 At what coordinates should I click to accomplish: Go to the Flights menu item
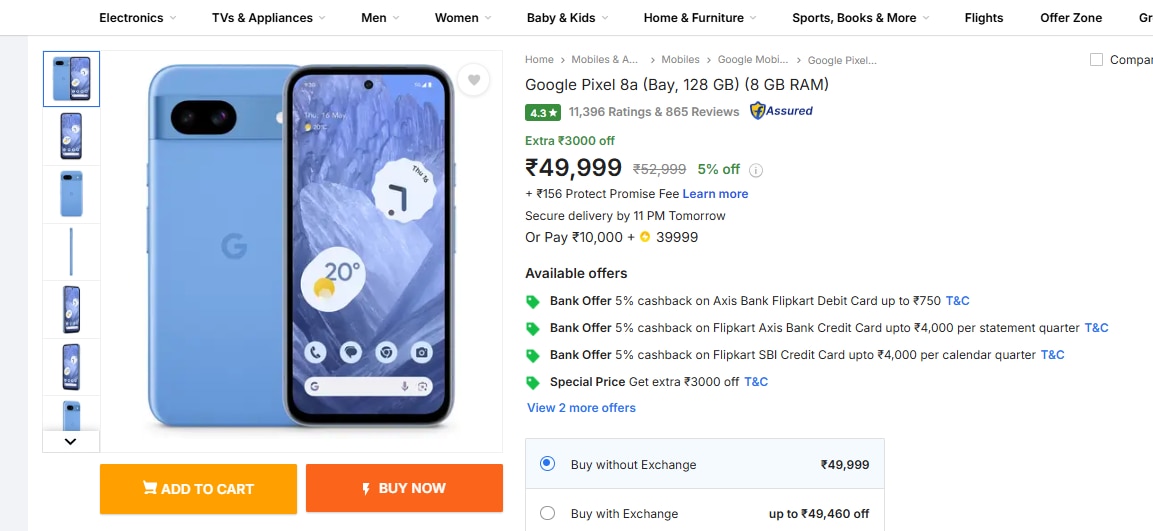coord(984,18)
